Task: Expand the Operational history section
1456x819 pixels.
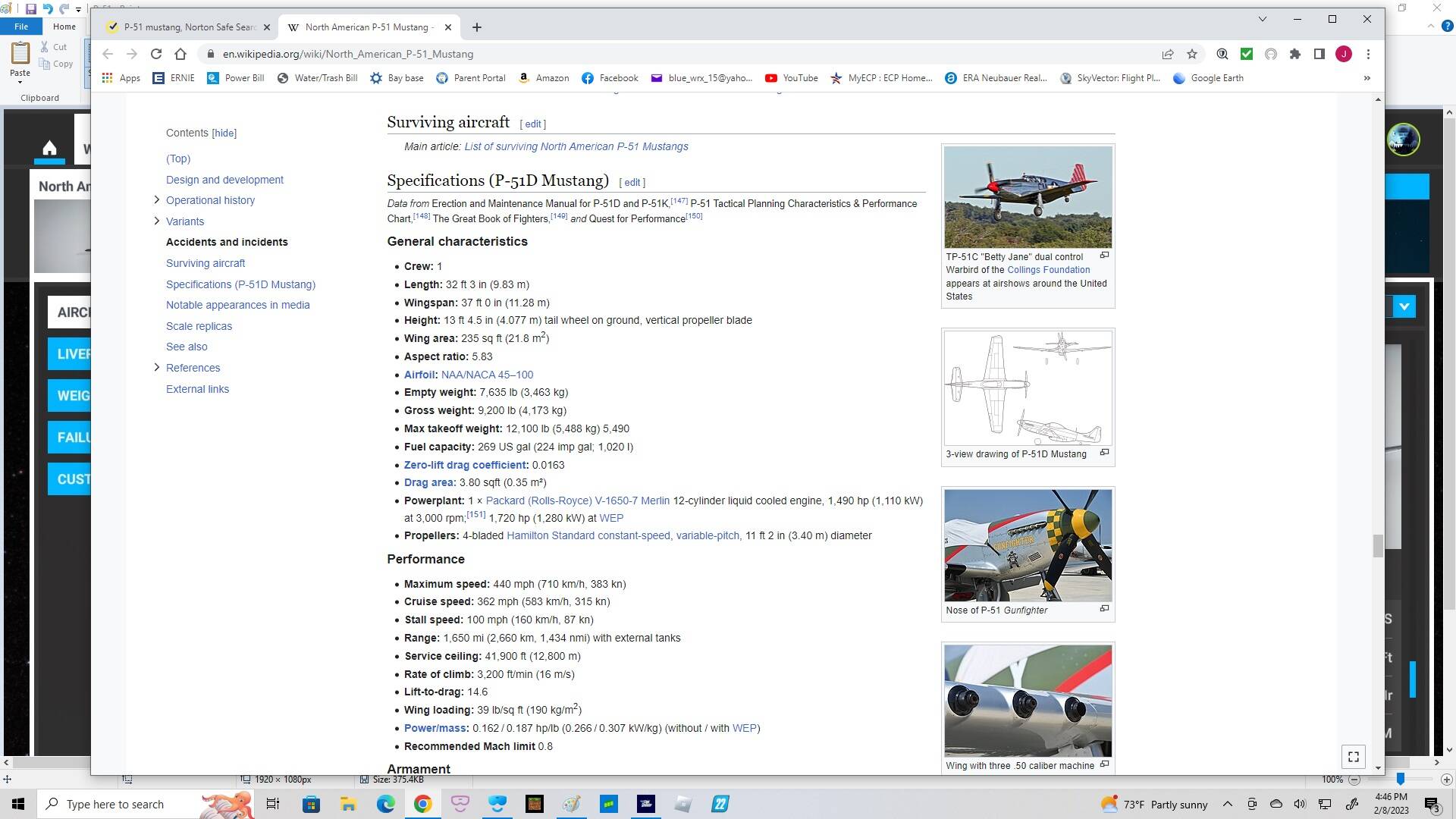Action: coord(157,200)
